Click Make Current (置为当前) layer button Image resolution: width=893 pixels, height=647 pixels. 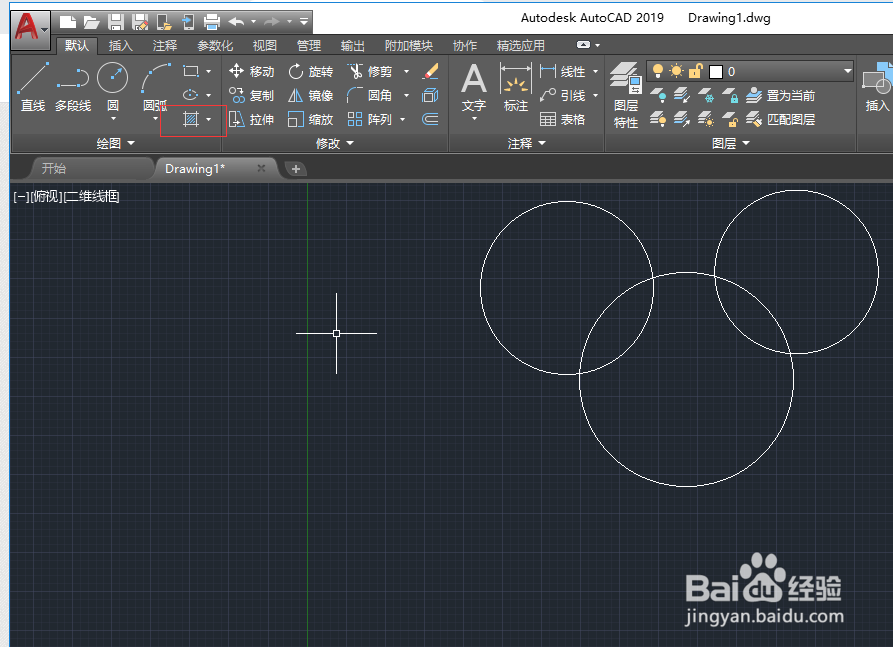781,95
